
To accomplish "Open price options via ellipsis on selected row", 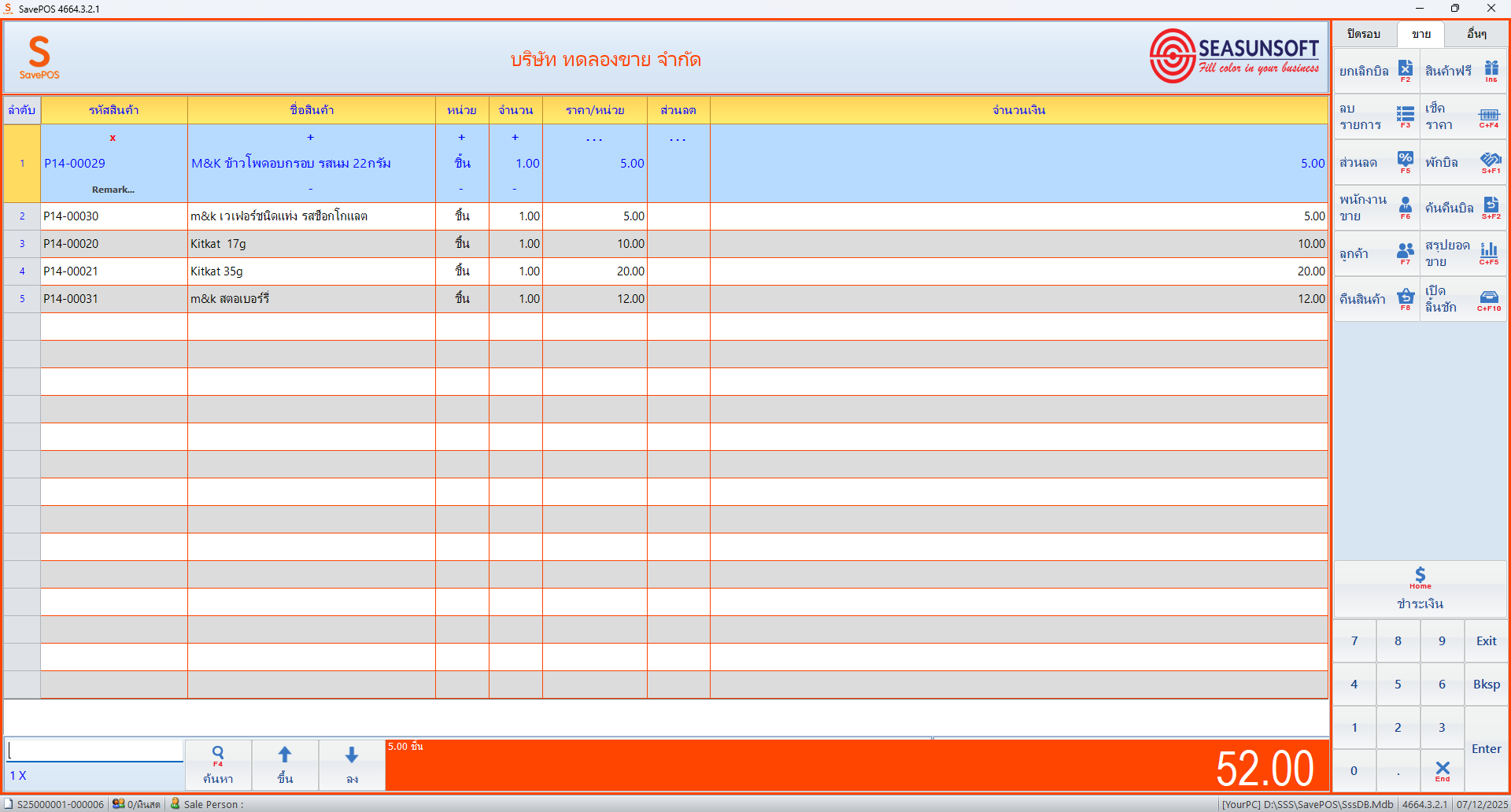I will (594, 138).
